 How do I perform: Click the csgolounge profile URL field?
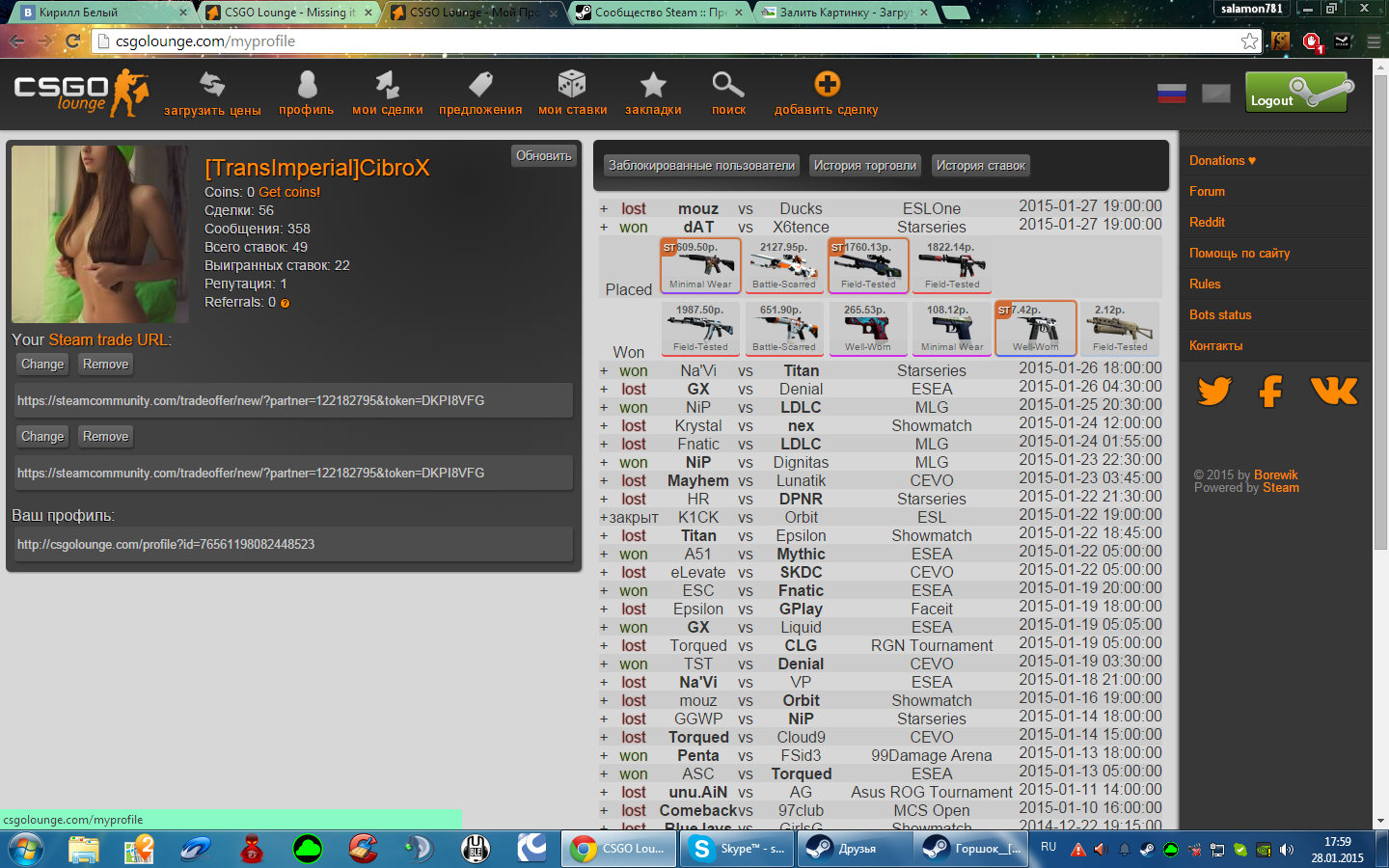294,545
